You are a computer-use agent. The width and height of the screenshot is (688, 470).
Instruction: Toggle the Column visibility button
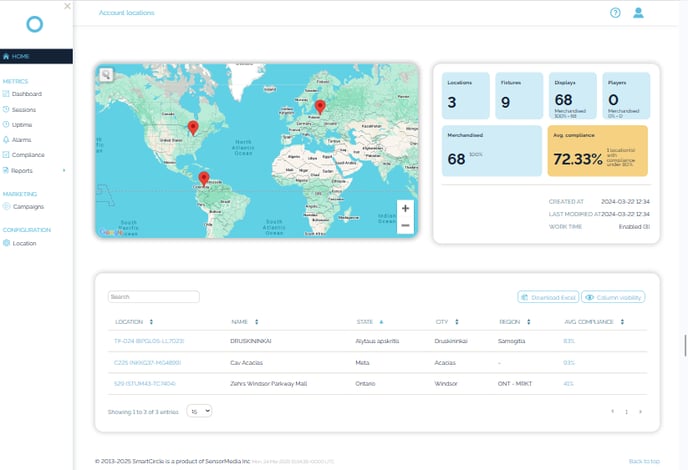pyautogui.click(x=613, y=297)
